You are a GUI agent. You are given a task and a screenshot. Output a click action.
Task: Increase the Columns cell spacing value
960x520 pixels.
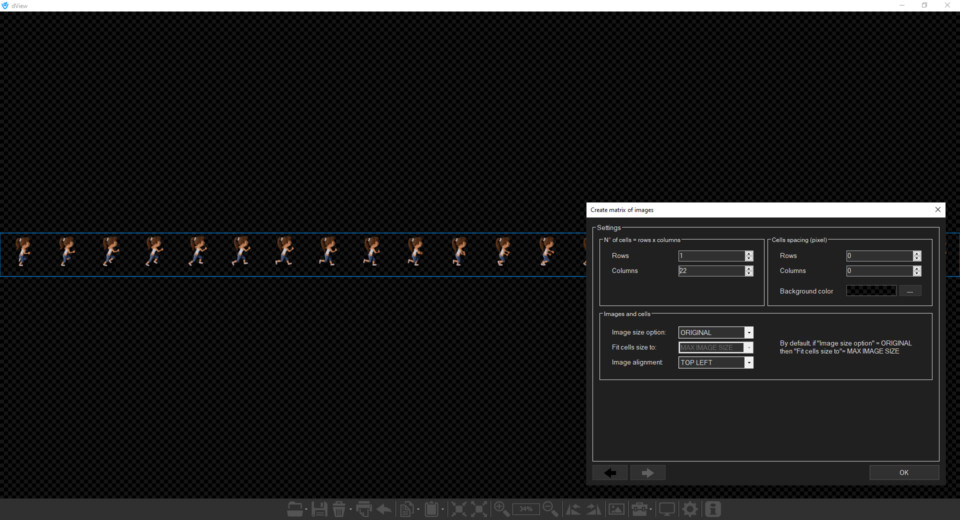coord(917,268)
